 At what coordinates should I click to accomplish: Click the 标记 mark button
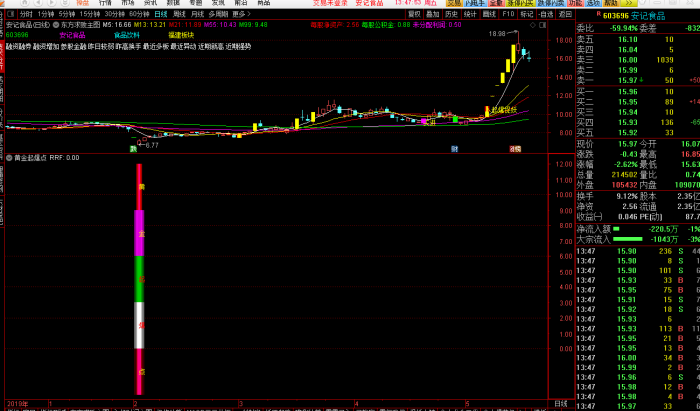click(528, 15)
